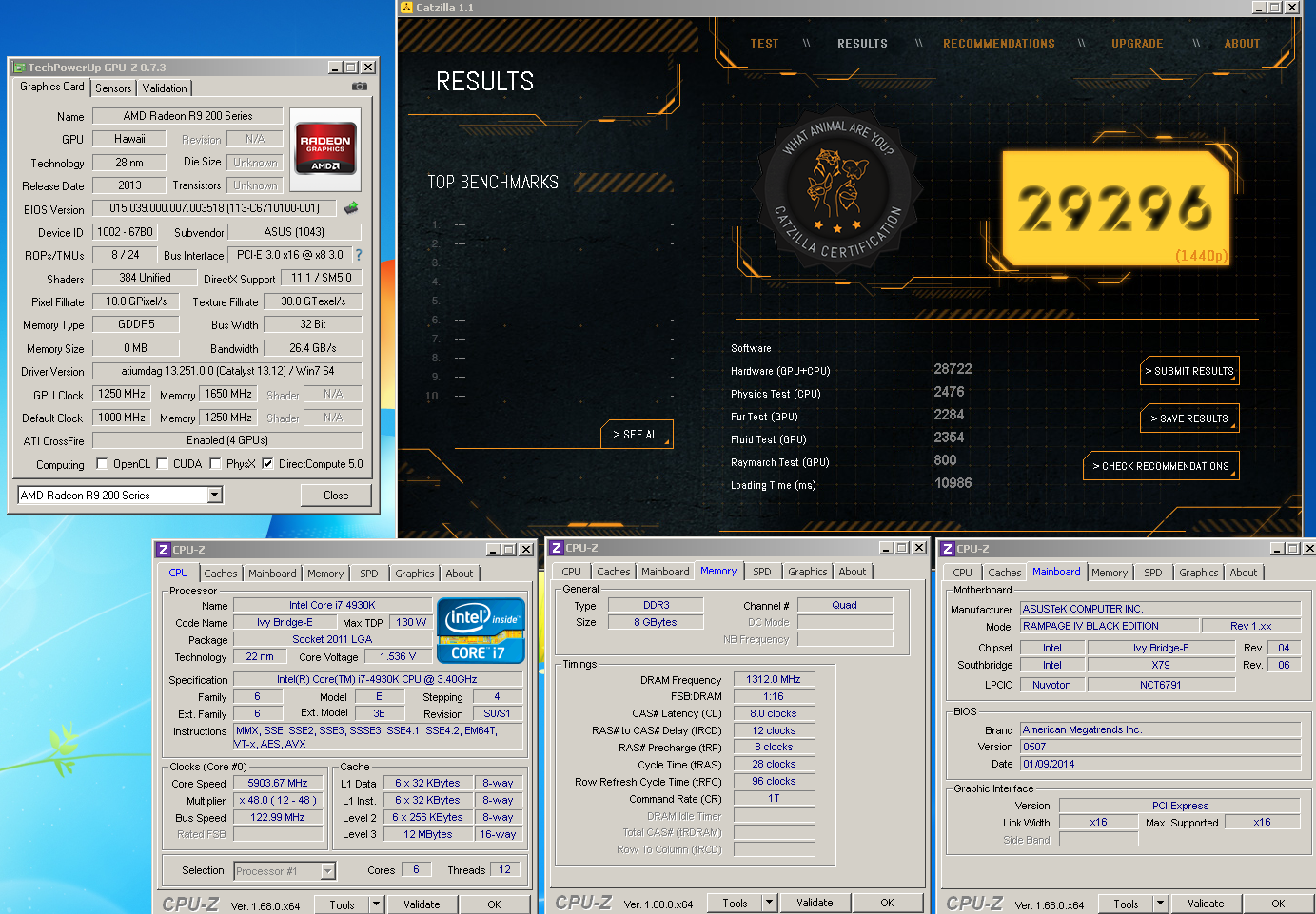This screenshot has width=1316, height=914.
Task: Click the SEE ALL button under Top Benchmarks
Action: pyautogui.click(x=637, y=435)
